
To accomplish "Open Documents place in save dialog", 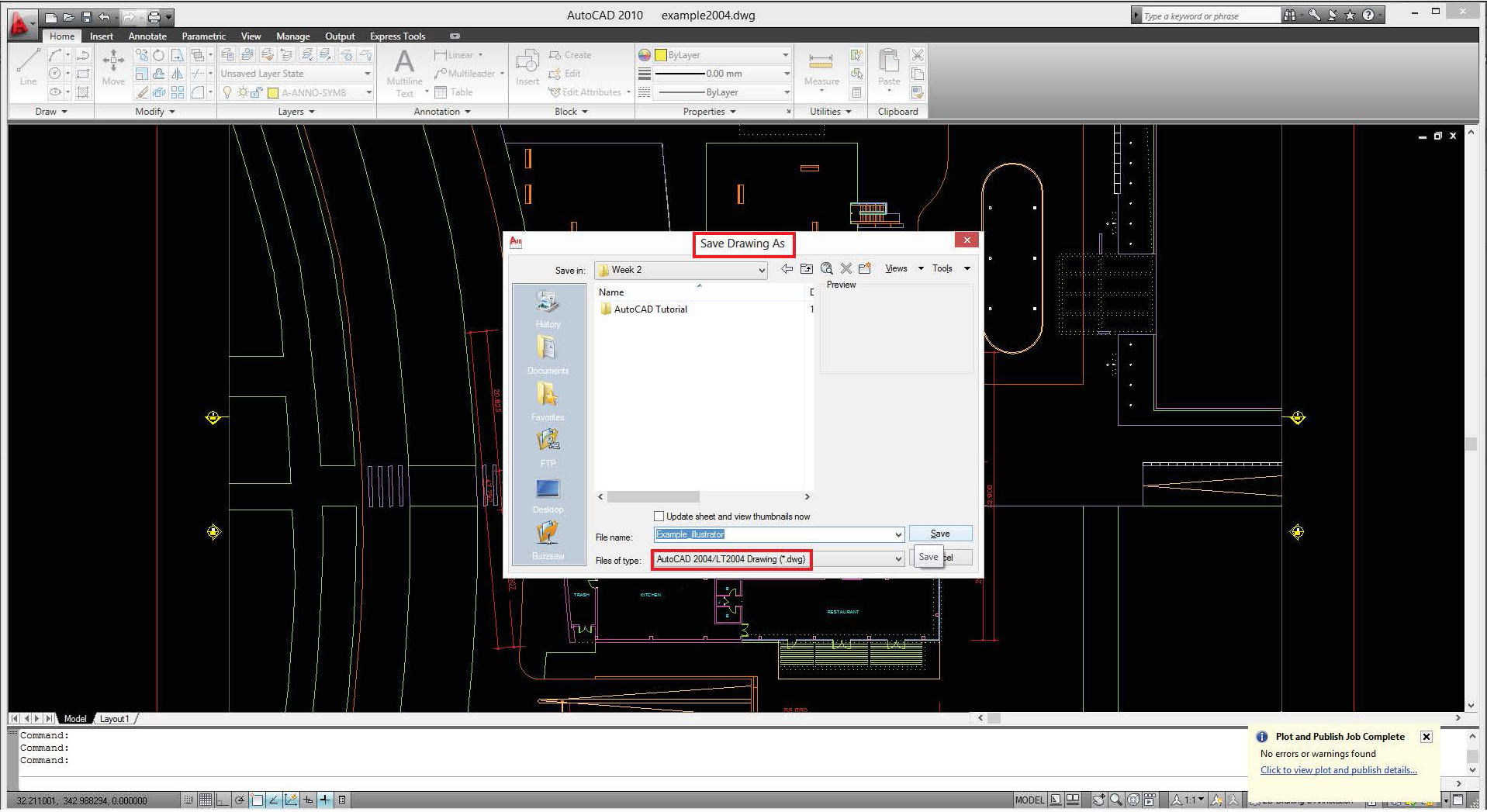I will coord(548,355).
